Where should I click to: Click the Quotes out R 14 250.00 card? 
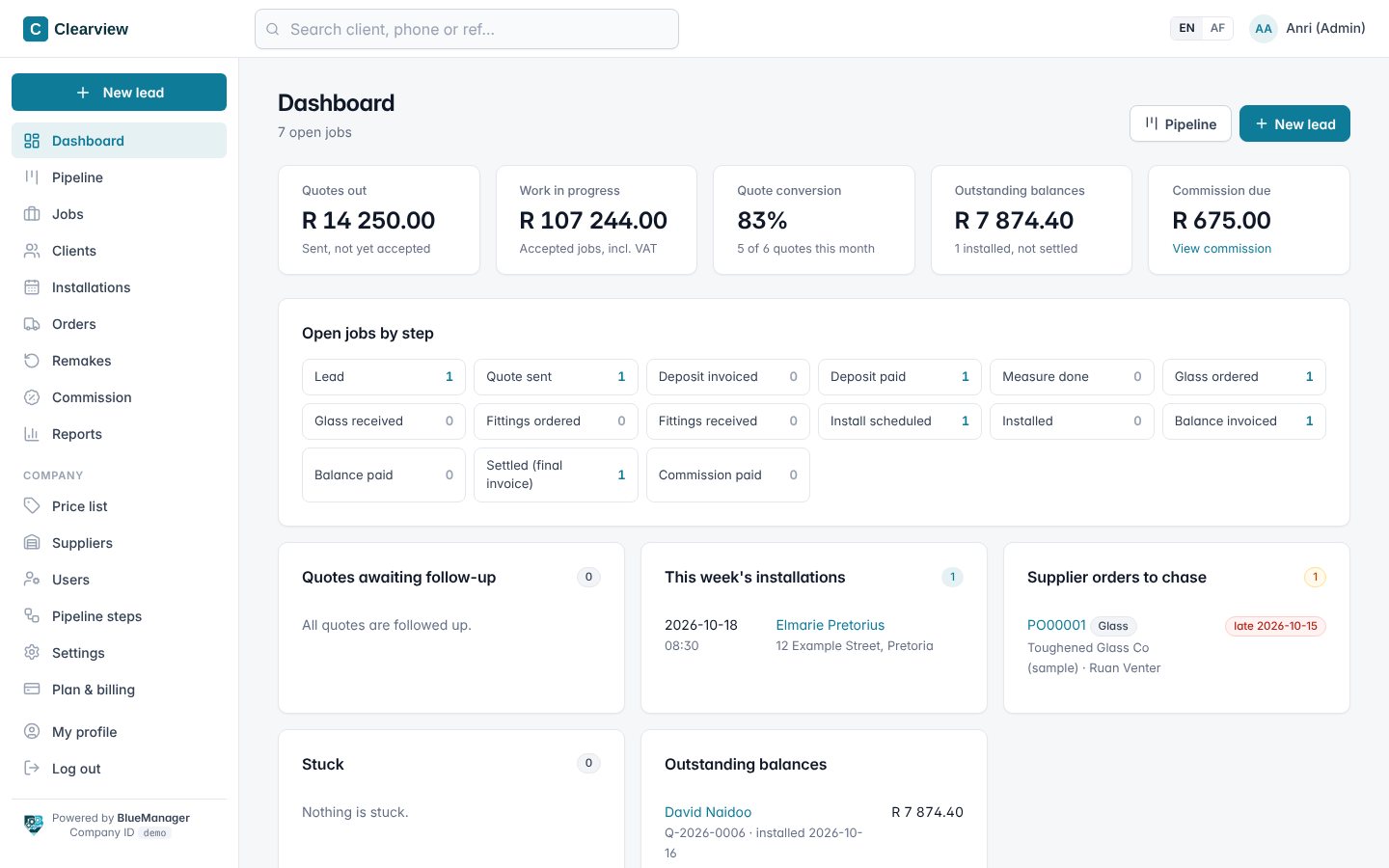tap(379, 220)
